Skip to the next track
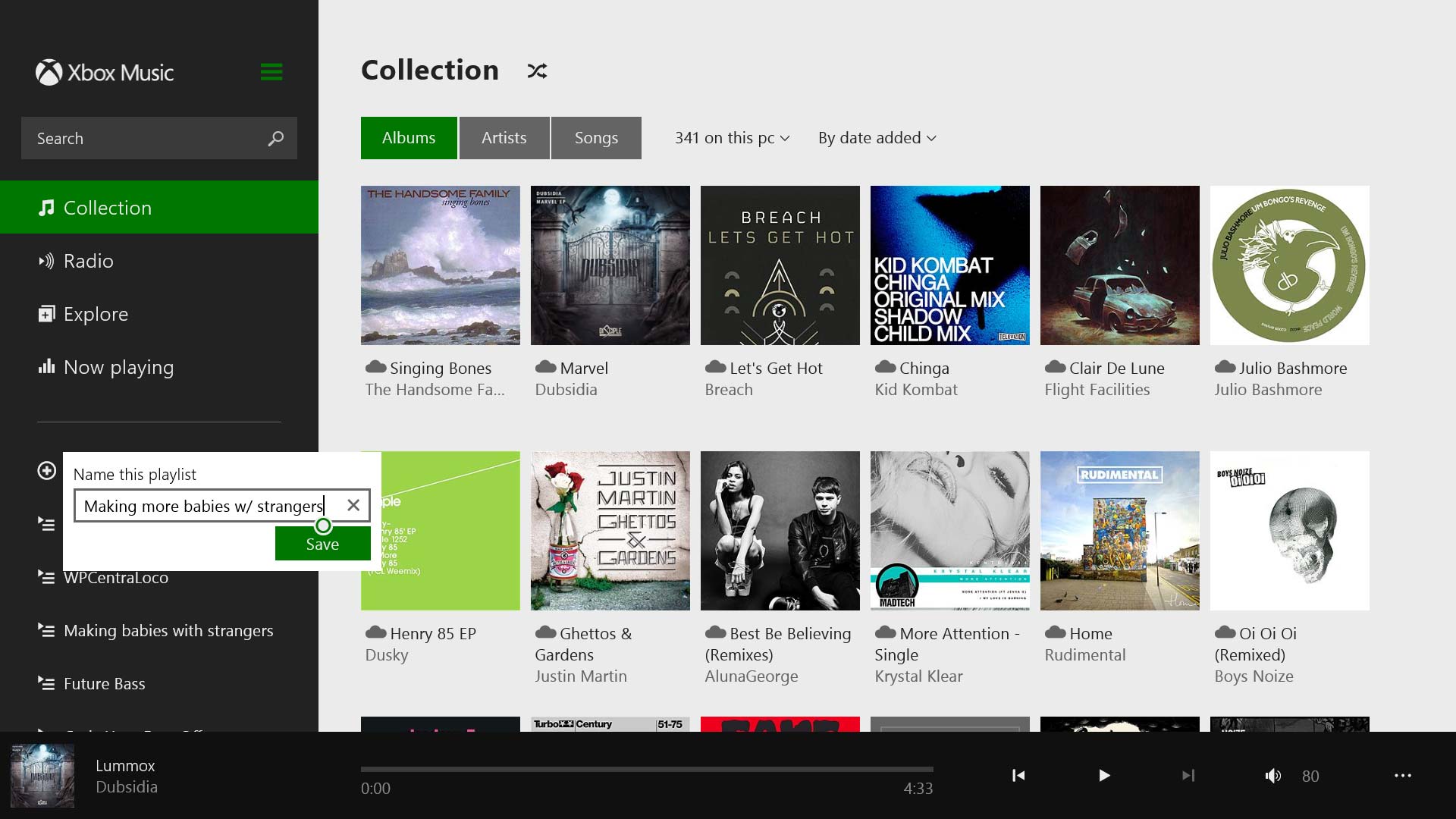Viewport: 1456px width, 819px height. [1188, 775]
